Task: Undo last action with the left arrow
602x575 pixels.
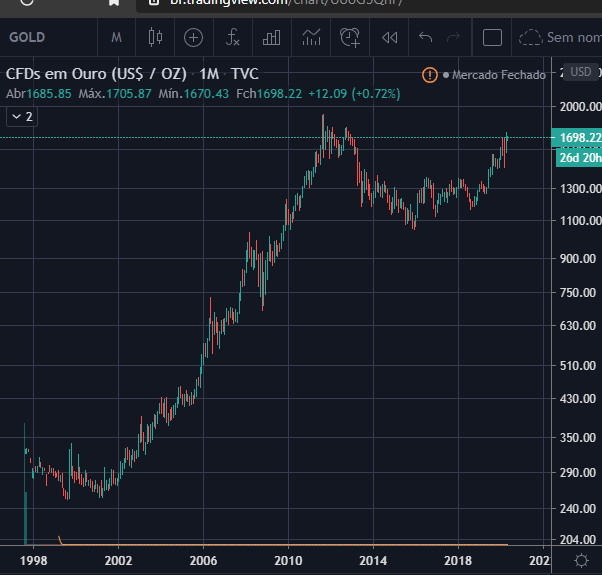Action: click(425, 38)
